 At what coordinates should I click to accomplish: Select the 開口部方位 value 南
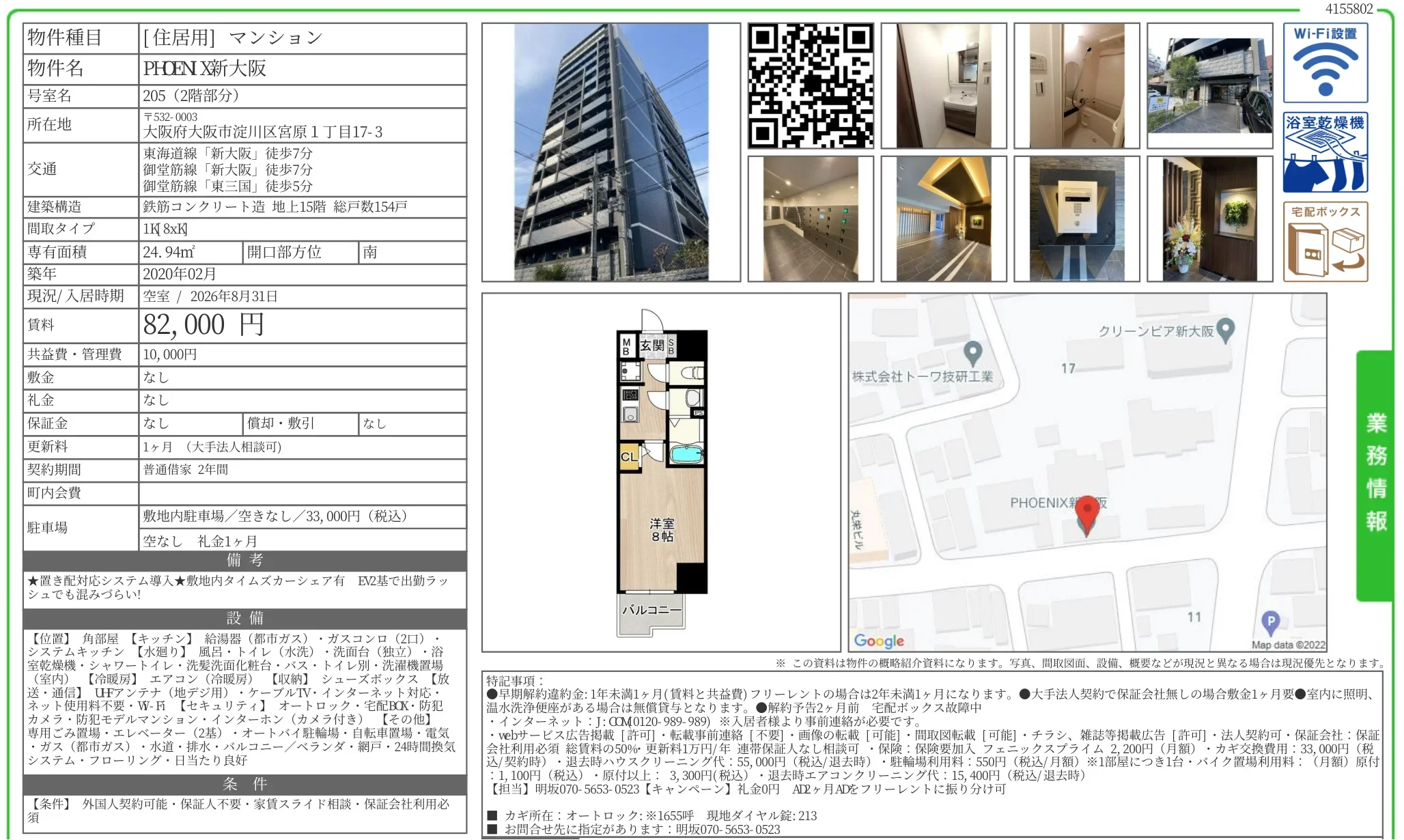coord(369,252)
